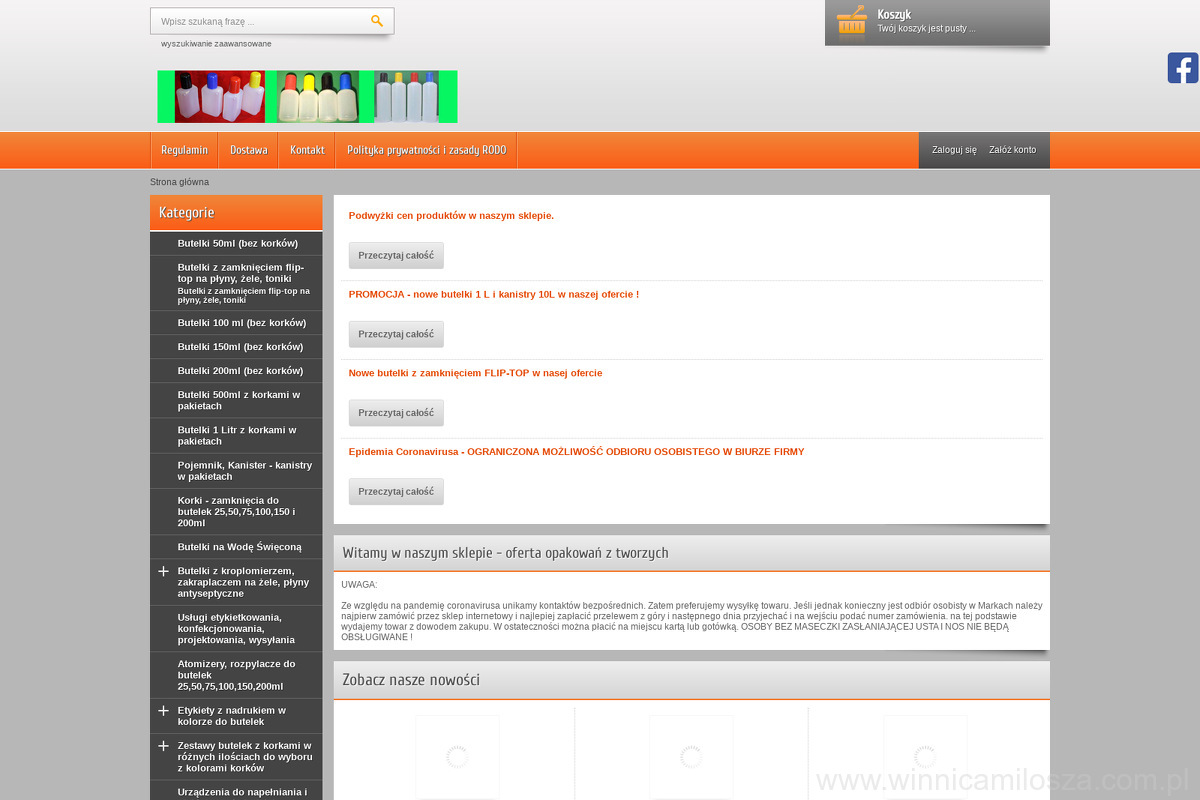Expand Butelki z kroplomierzem category
The width and height of the screenshot is (1200, 800).
(163, 571)
